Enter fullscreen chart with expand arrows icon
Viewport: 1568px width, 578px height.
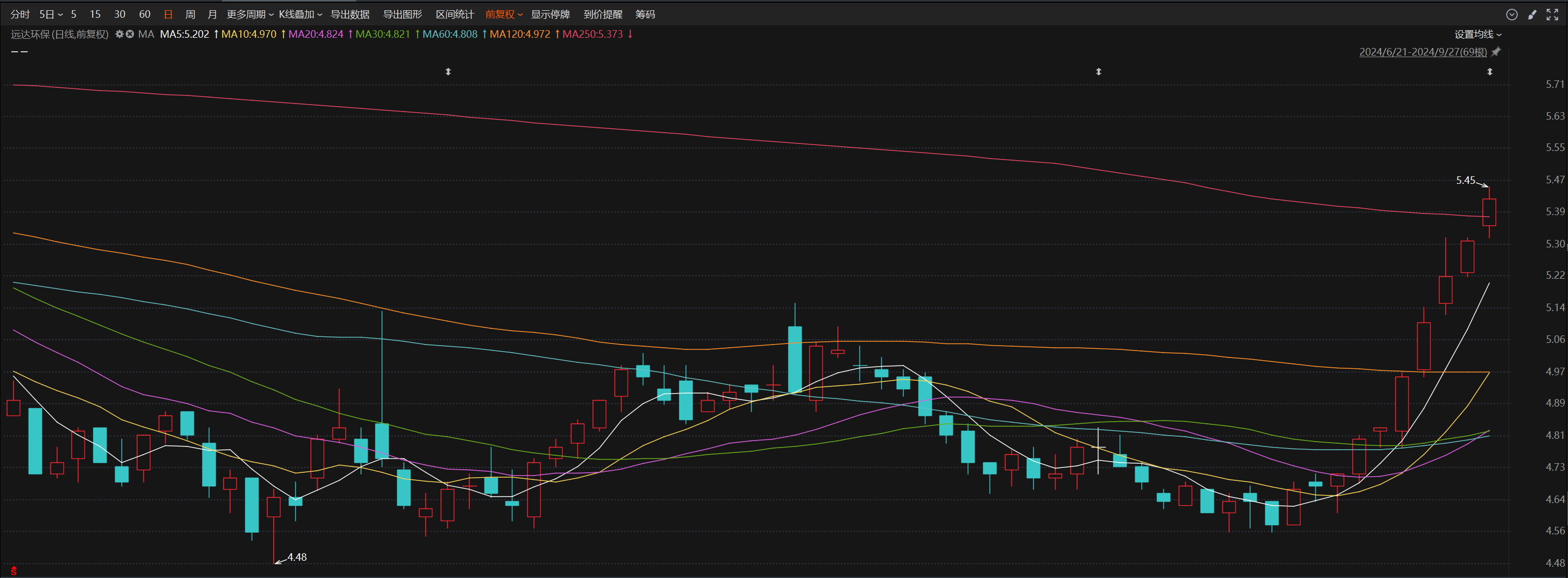(x=1552, y=15)
